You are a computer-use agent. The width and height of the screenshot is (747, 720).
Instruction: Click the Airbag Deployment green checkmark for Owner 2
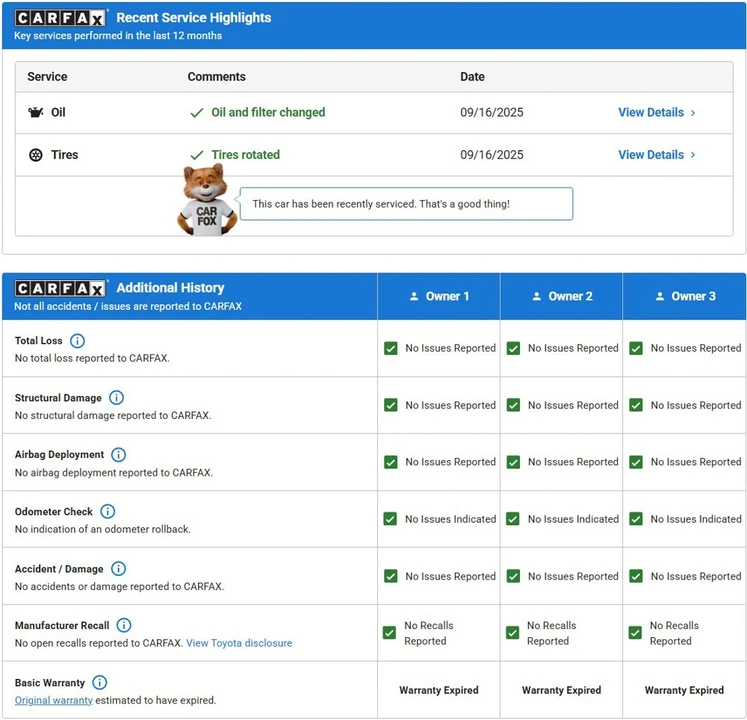pyautogui.click(x=513, y=462)
